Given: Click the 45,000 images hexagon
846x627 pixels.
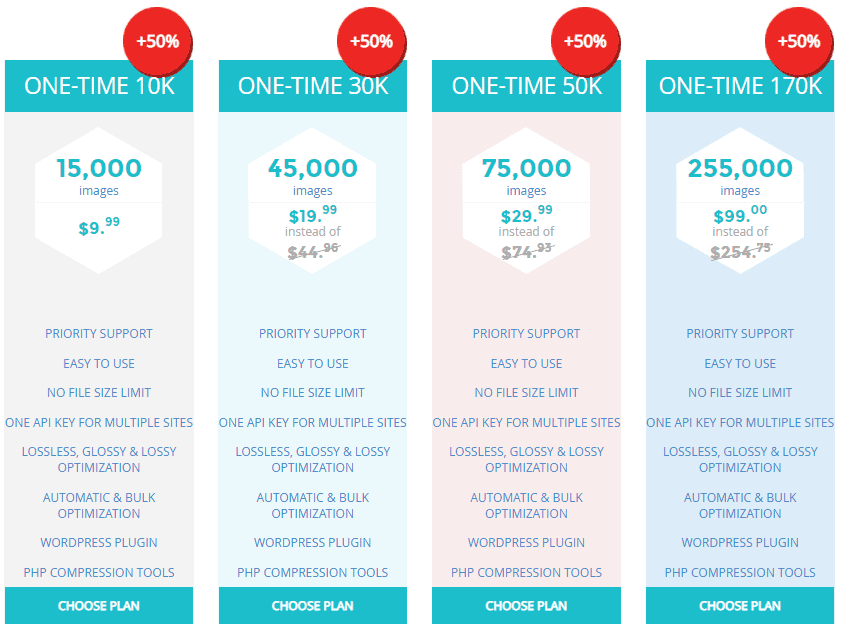Looking at the screenshot, I should point(312,201).
